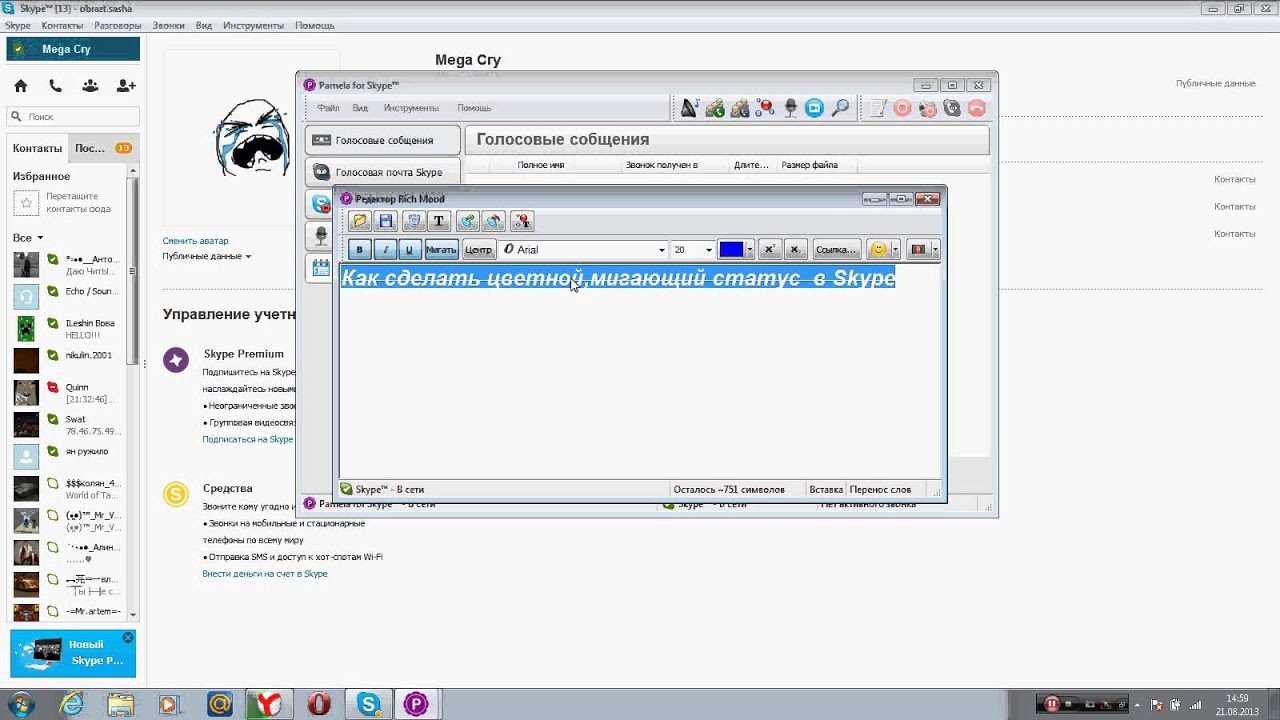
Task: Open Контакты menu in Skype menu bar
Action: (62, 25)
